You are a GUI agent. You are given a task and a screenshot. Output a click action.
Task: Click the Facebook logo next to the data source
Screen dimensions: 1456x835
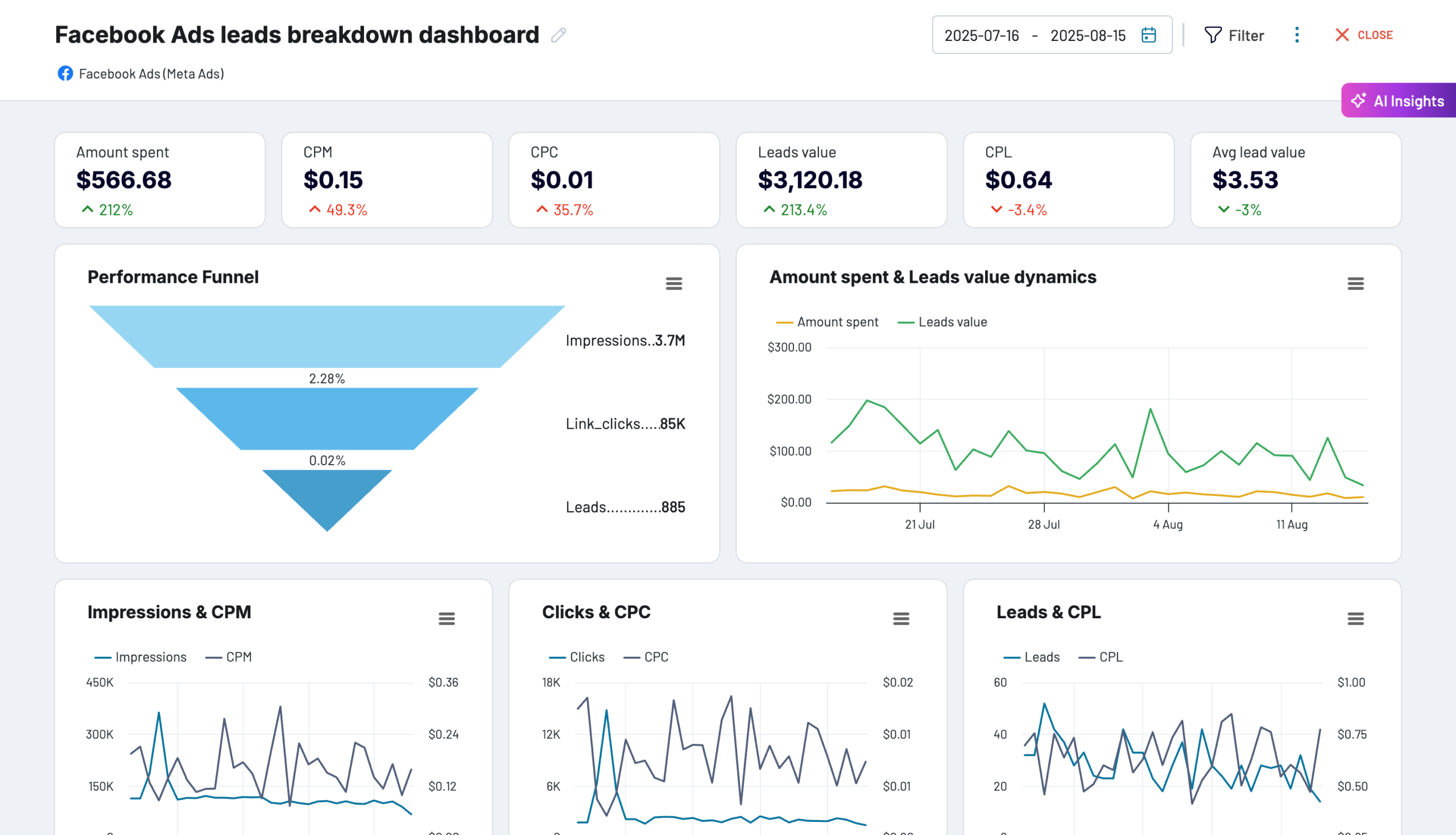(x=65, y=73)
